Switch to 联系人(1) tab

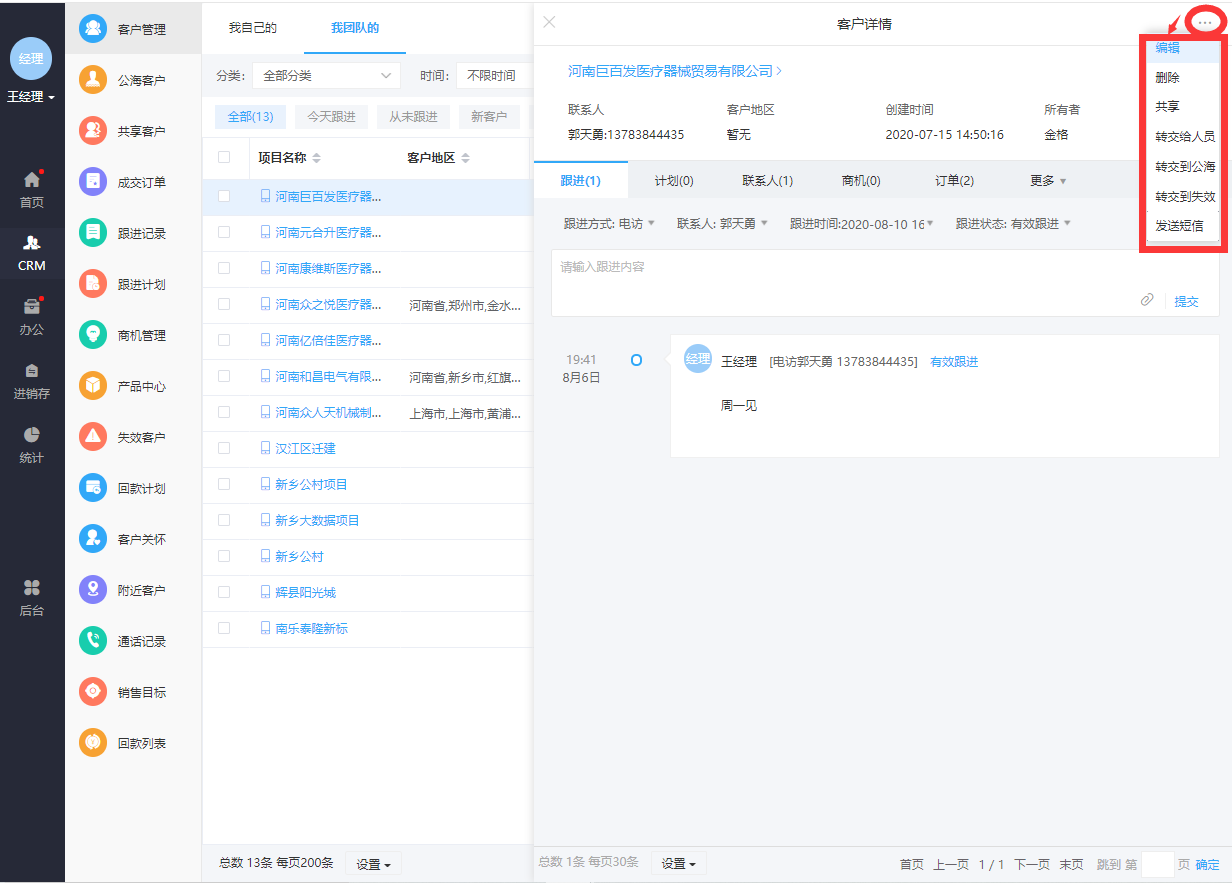767,181
